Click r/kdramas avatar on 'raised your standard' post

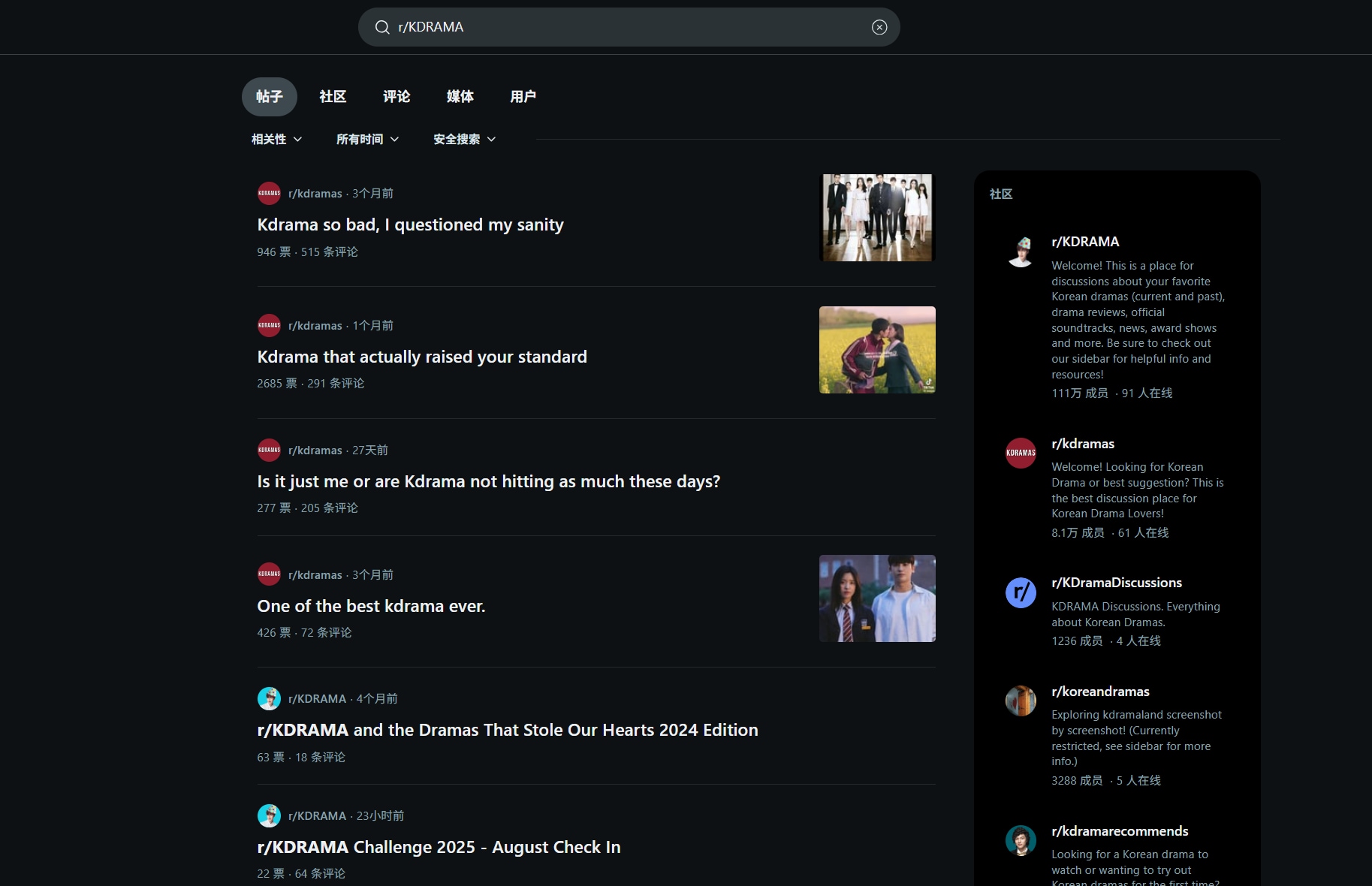(269, 326)
